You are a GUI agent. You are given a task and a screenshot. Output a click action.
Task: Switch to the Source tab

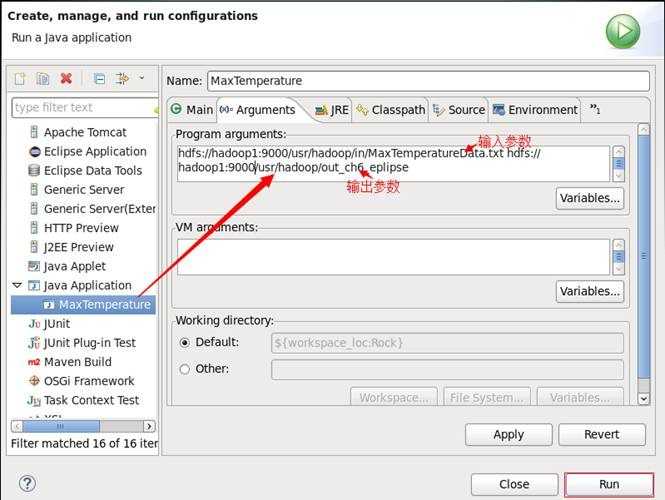click(459, 110)
